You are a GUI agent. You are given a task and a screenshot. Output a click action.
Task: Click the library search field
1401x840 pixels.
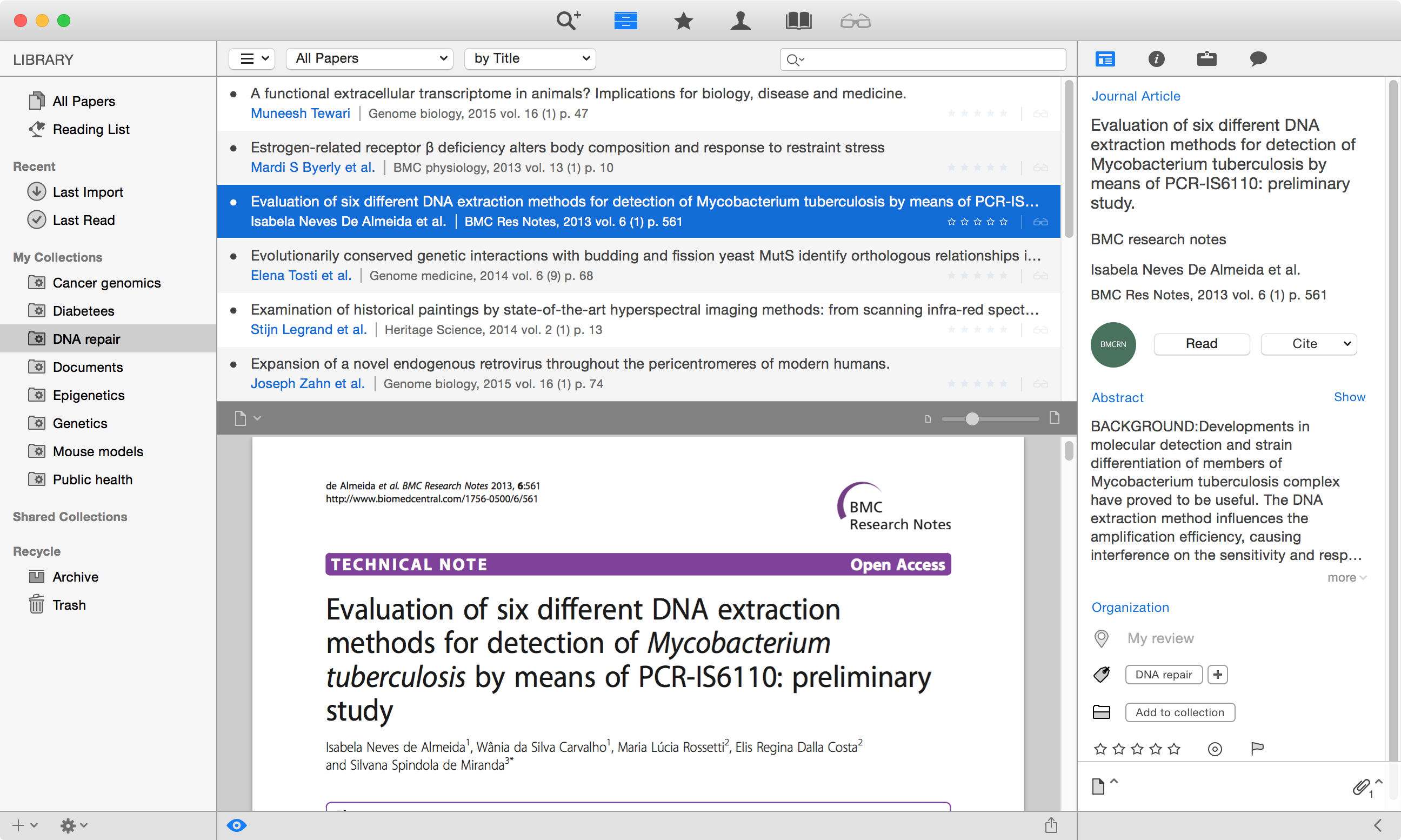coord(922,59)
